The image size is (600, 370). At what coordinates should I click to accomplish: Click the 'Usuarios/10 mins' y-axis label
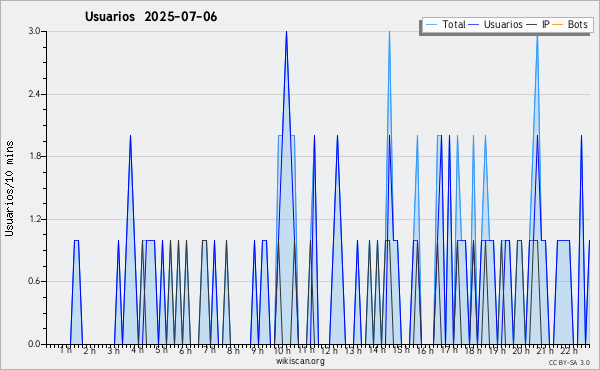tap(10, 189)
